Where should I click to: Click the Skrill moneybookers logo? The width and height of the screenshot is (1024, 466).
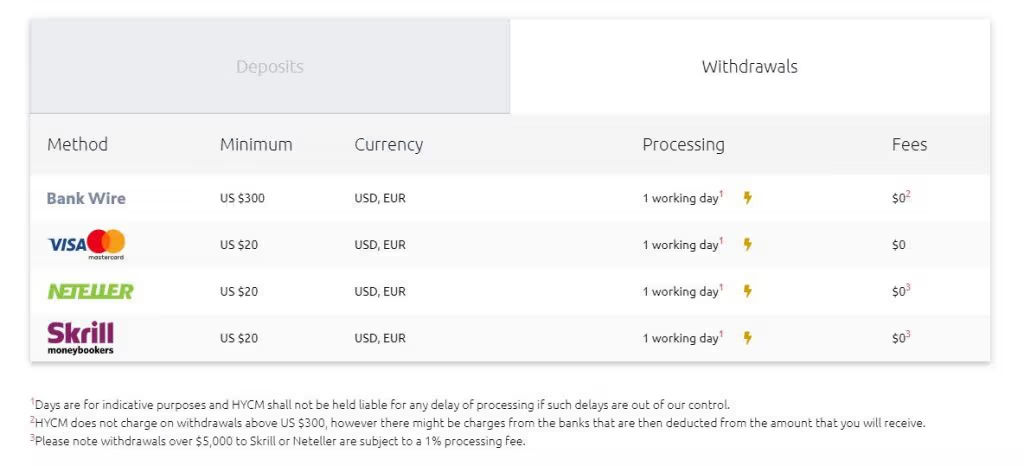81,337
